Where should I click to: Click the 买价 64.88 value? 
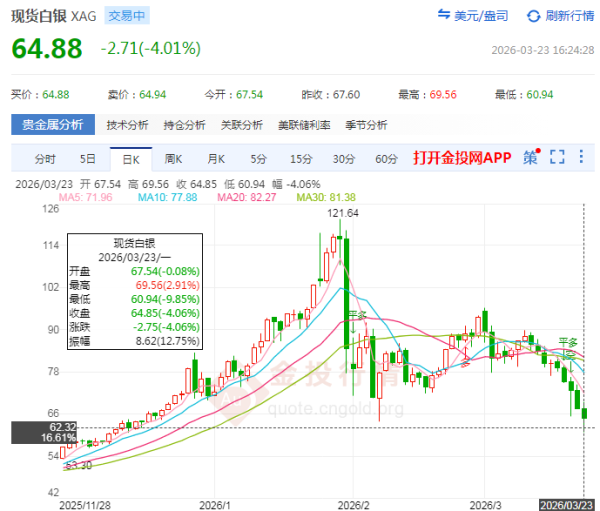click(x=55, y=95)
